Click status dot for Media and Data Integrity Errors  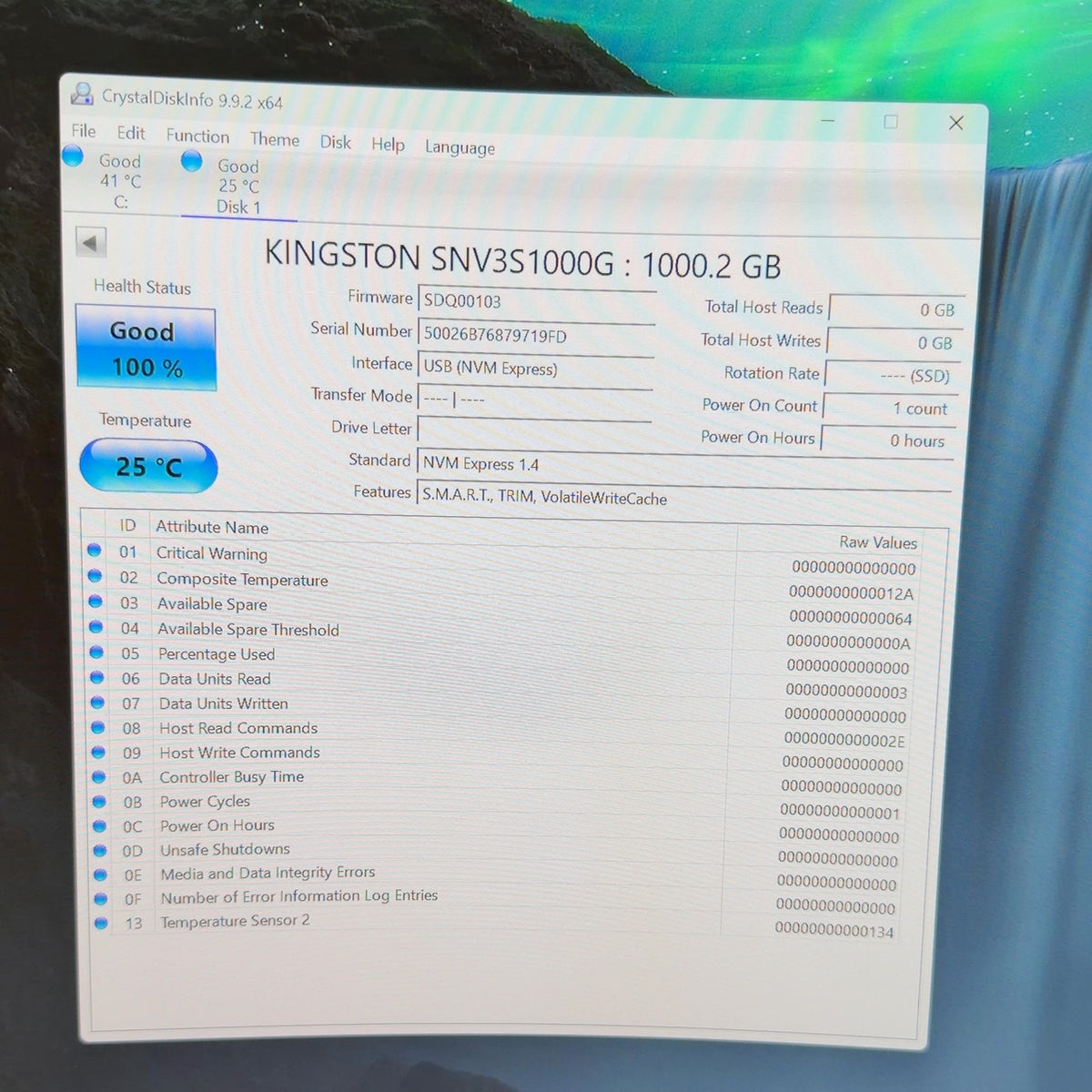100,875
